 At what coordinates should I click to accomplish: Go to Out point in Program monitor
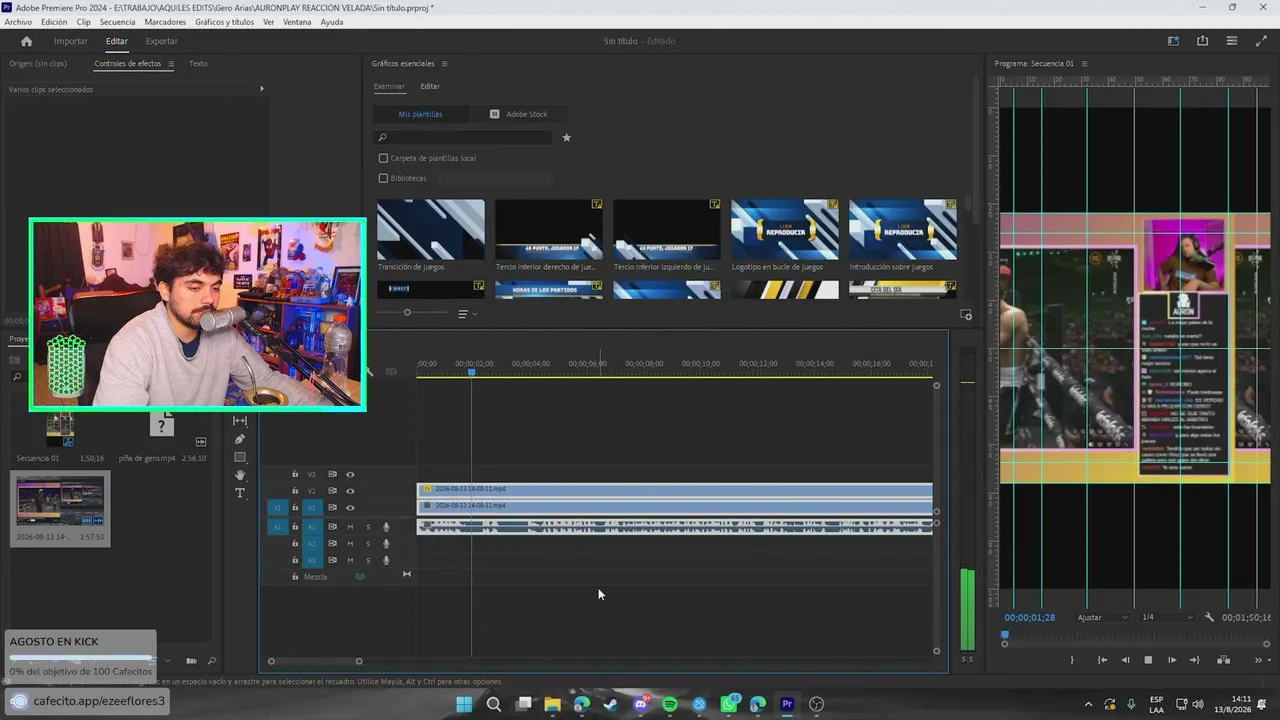coord(1194,660)
